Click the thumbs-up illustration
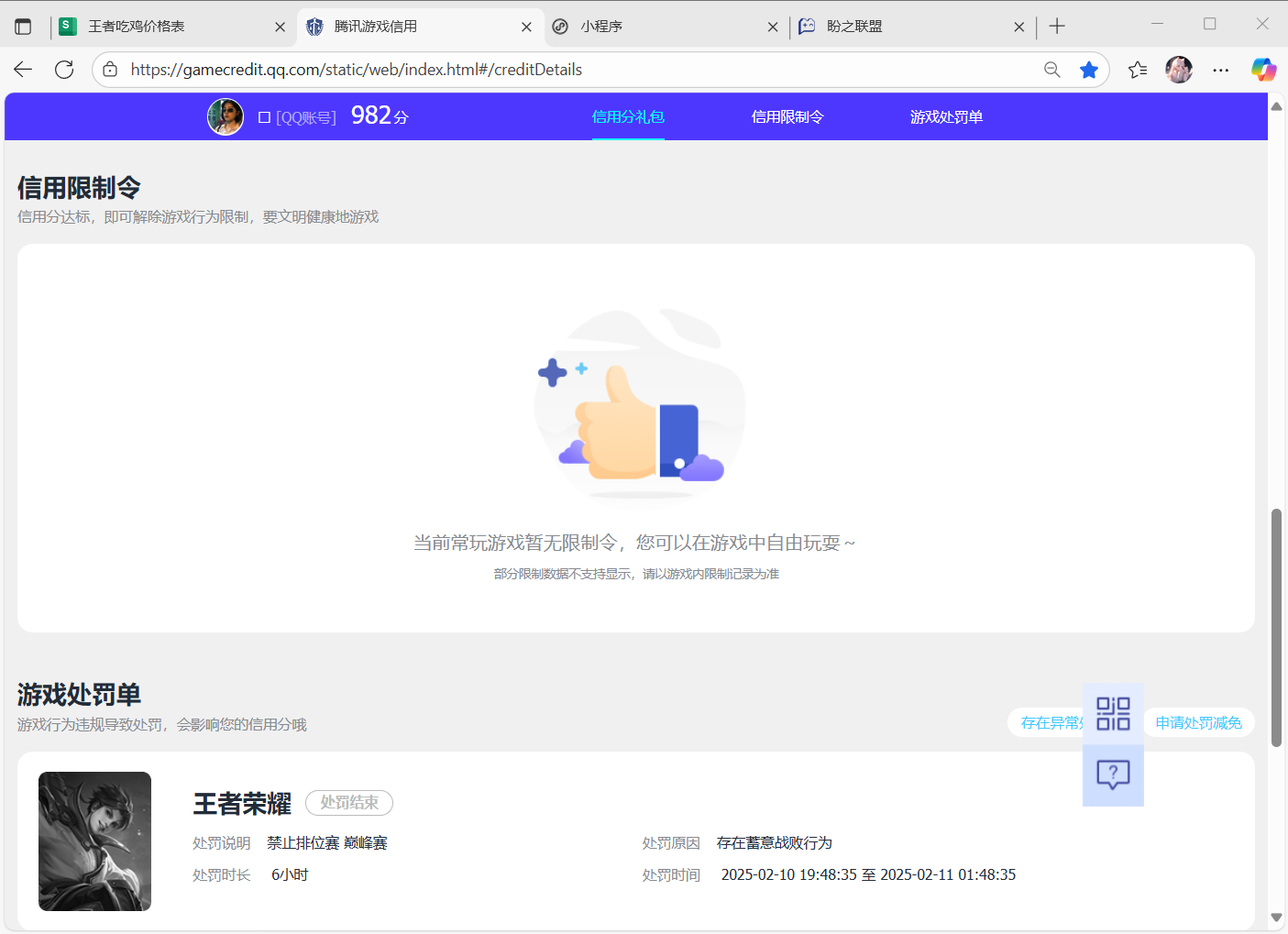Viewport: 1288px width, 934px height. 640,403
